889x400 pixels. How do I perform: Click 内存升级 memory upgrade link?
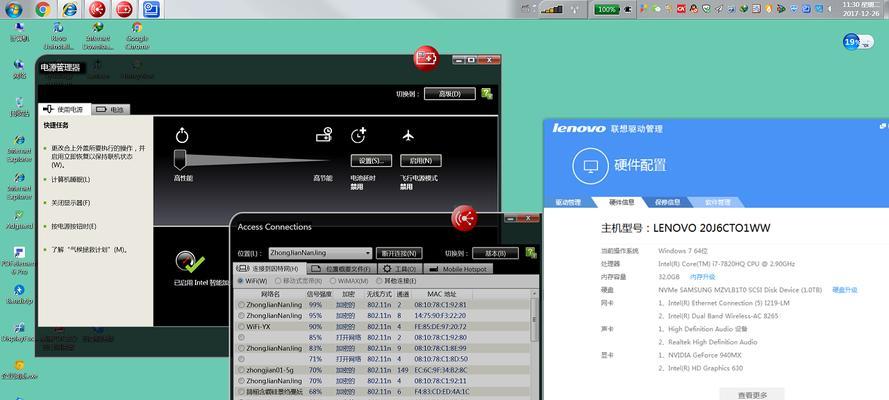(x=702, y=276)
